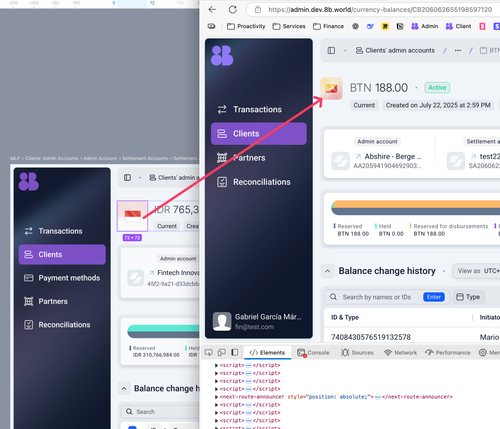Open the Abshire - Berge admin account link
This screenshot has width=500, height=429.
point(389,156)
